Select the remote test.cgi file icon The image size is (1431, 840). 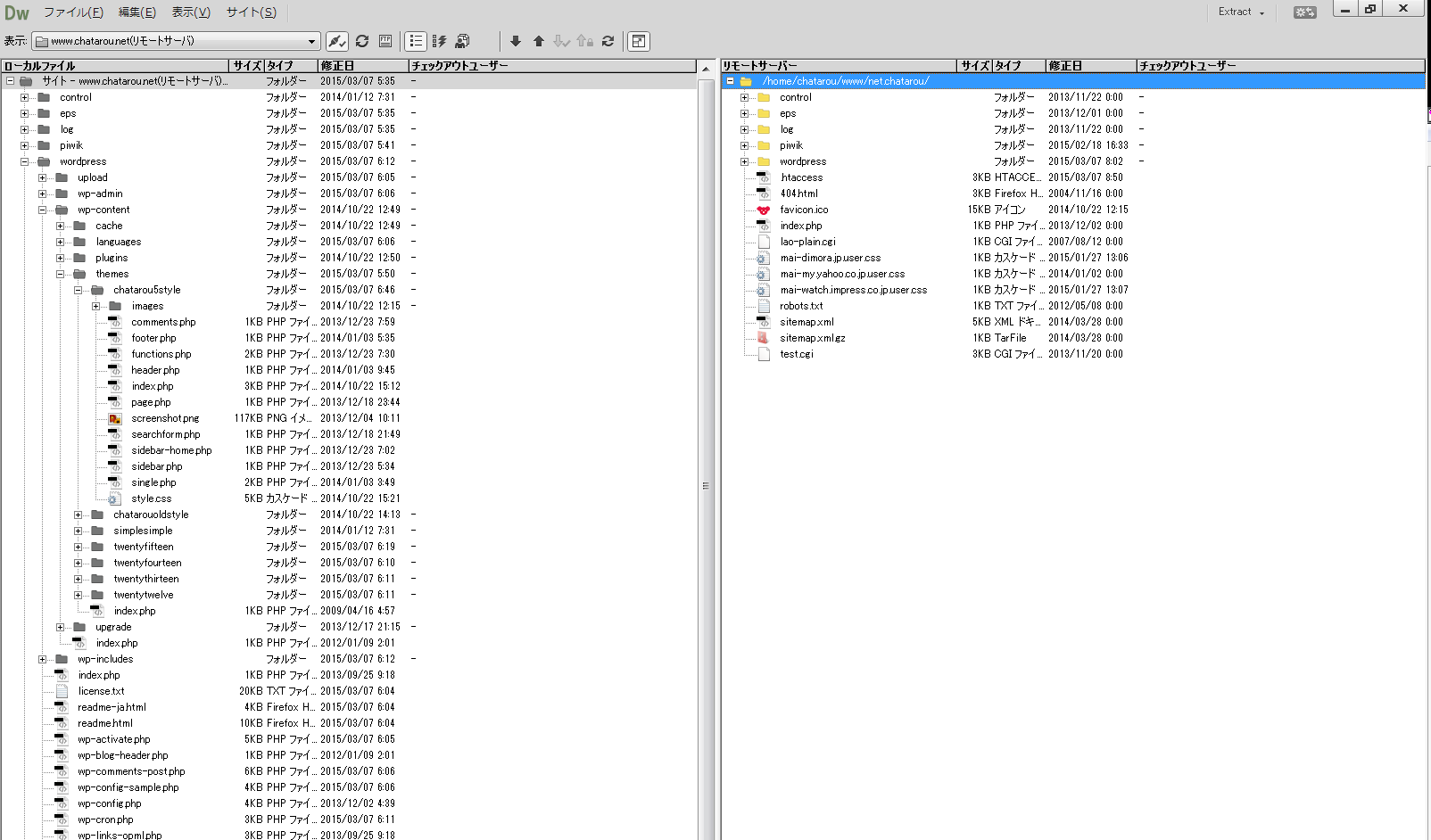point(764,354)
